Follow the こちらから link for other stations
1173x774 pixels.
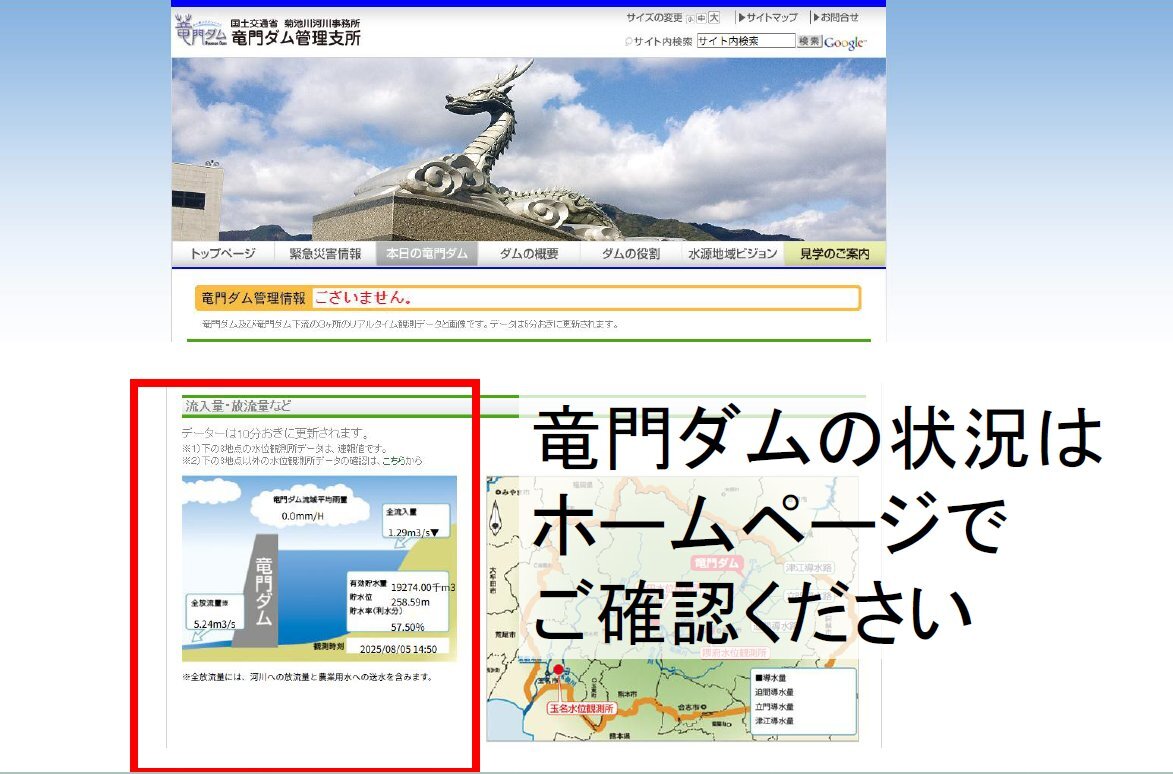click(404, 461)
